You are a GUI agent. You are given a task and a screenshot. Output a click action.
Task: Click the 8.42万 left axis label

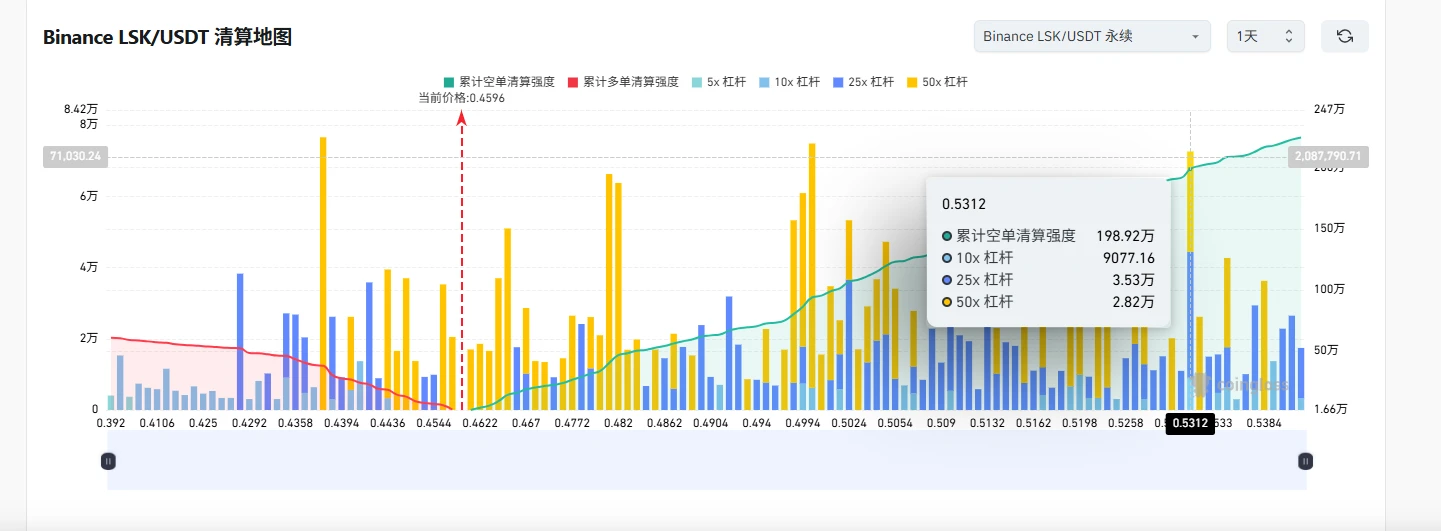point(81,109)
